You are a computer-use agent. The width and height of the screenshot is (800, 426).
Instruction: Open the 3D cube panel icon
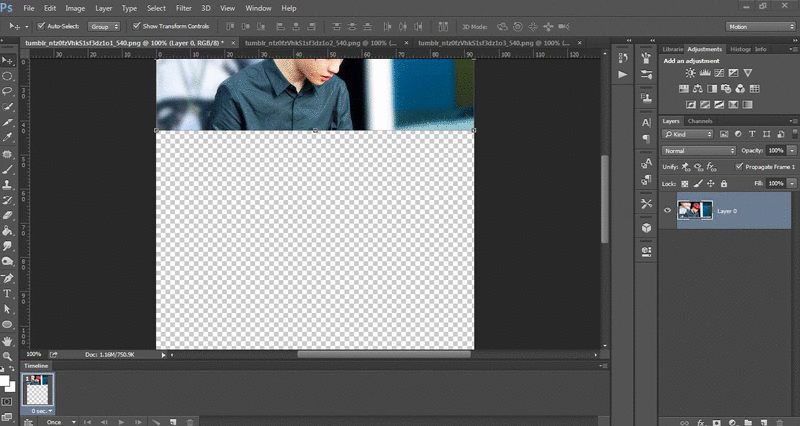[x=646, y=228]
